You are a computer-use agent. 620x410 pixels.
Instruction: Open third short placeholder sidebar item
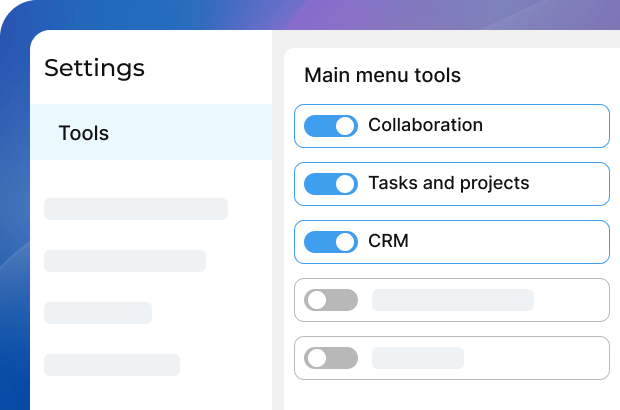tap(98, 313)
